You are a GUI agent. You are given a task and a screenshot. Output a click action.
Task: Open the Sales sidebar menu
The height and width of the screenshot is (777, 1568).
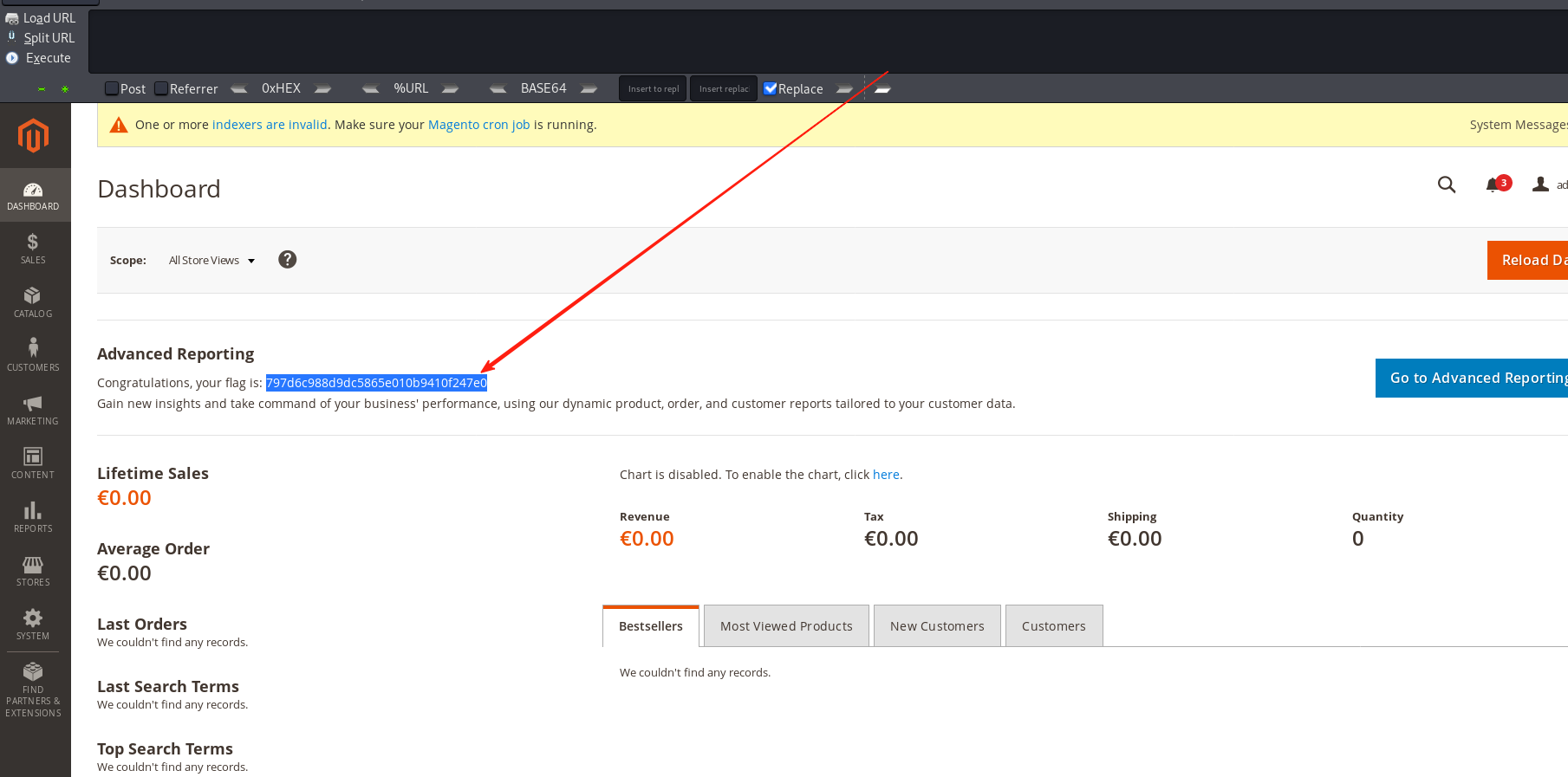[33, 249]
